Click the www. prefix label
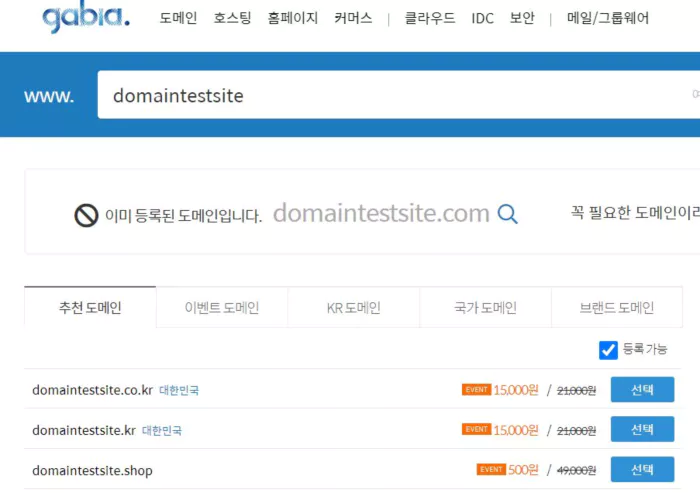 click(x=49, y=96)
